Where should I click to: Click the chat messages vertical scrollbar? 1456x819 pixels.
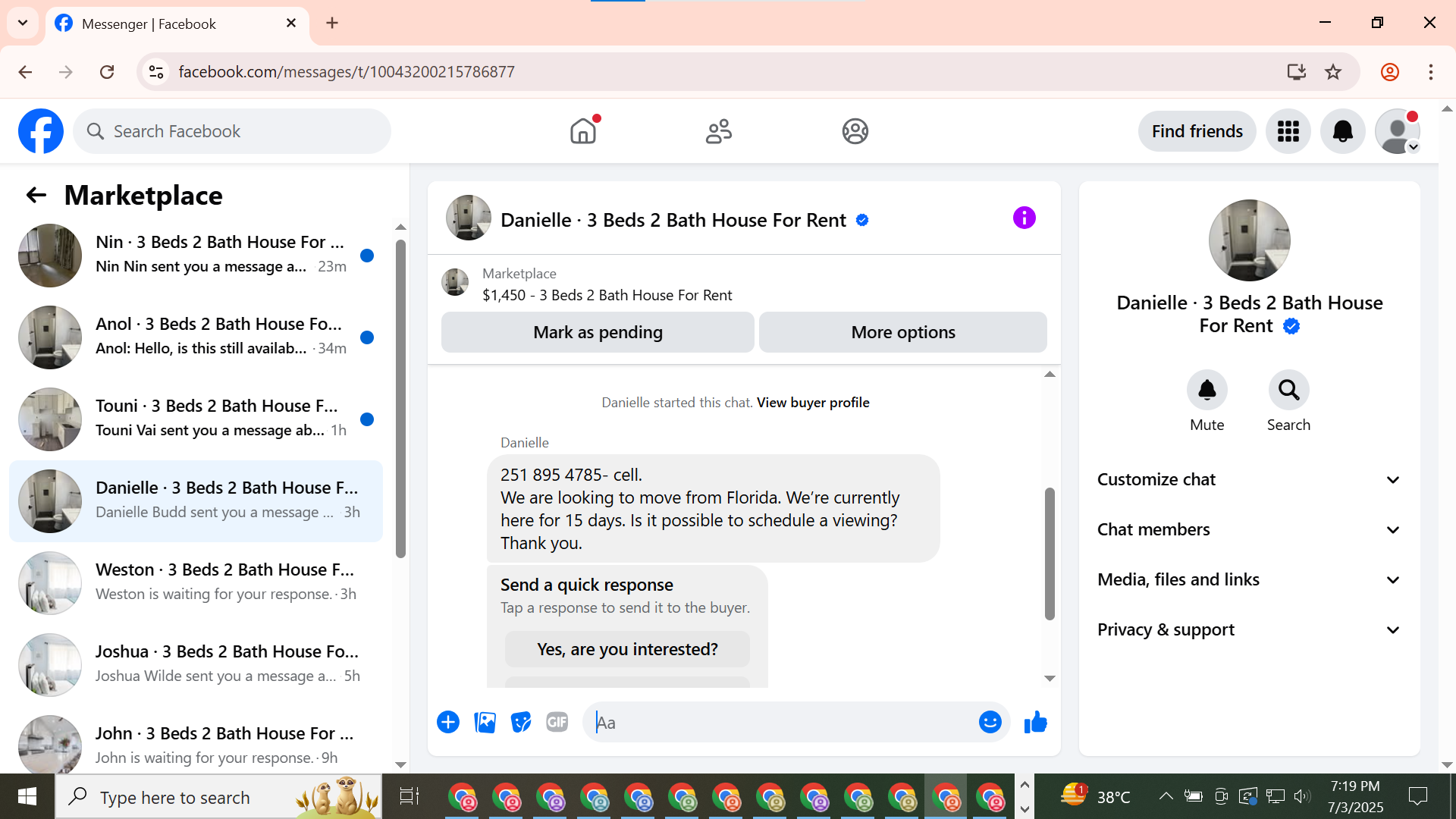pos(1050,554)
